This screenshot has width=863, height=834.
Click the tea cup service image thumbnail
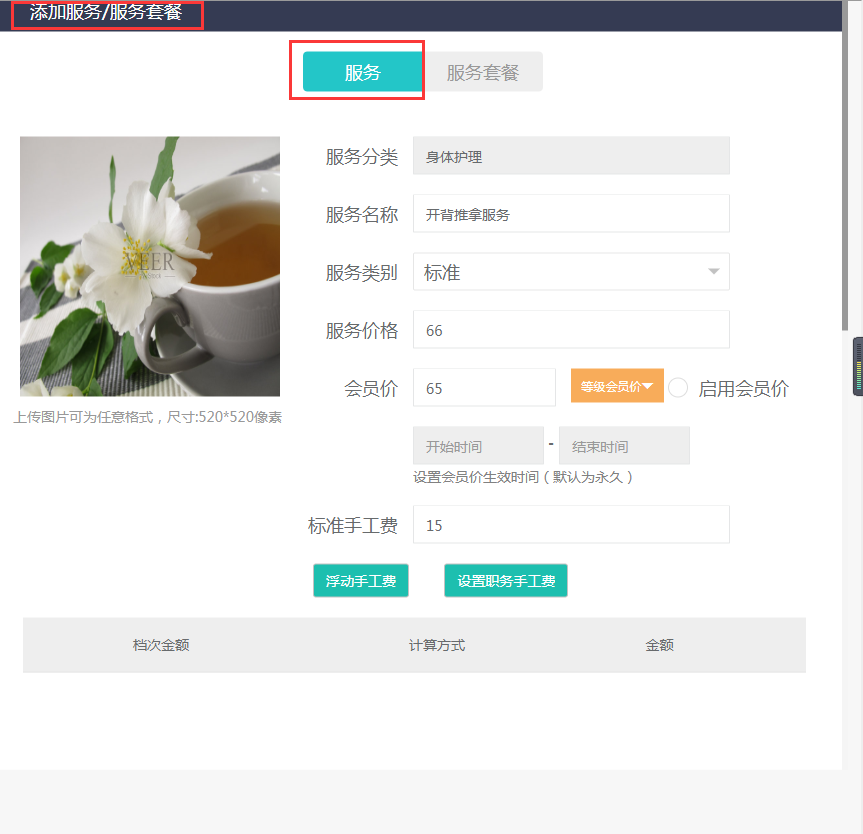[150, 266]
